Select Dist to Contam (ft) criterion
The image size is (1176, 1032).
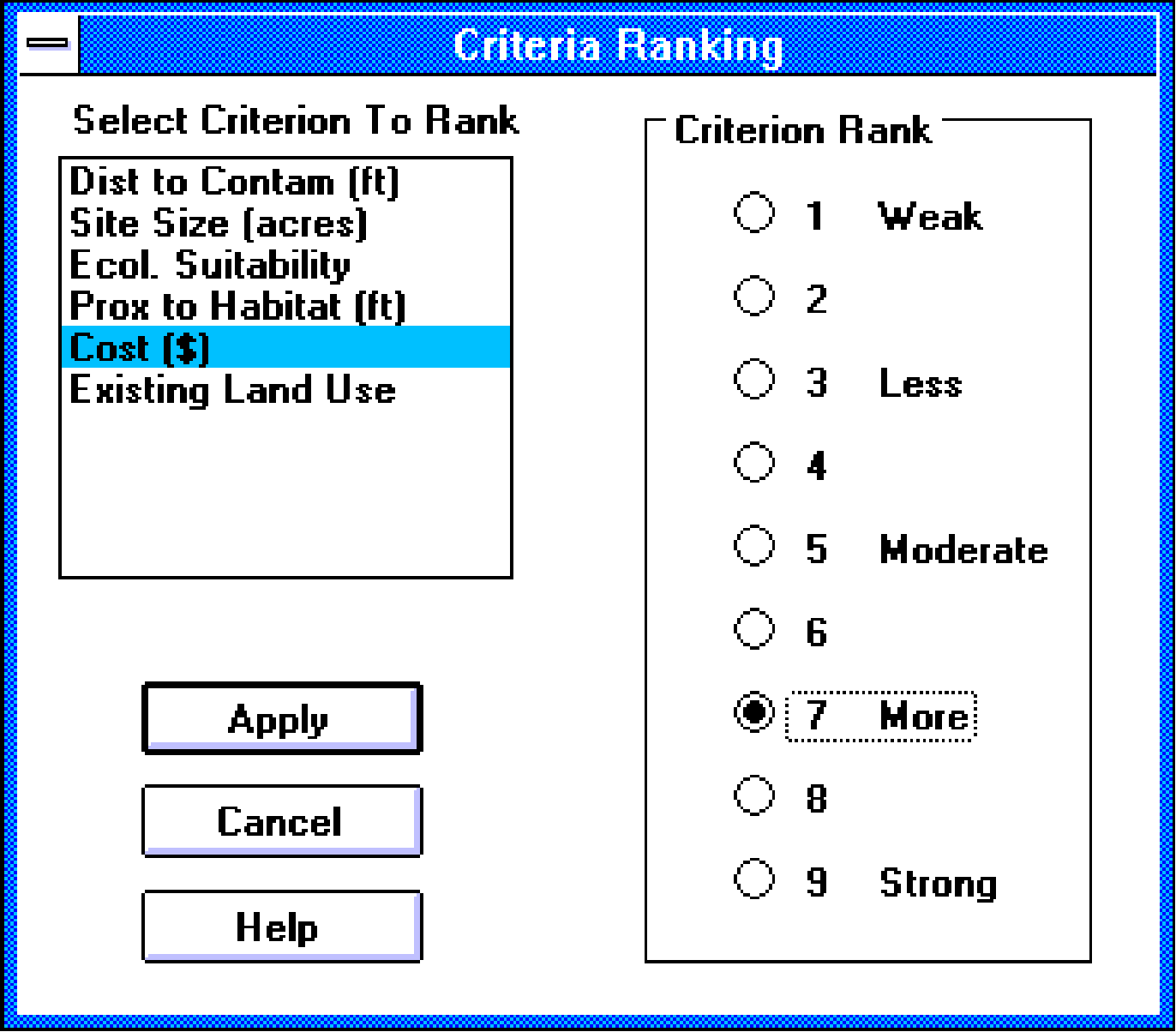click(234, 182)
